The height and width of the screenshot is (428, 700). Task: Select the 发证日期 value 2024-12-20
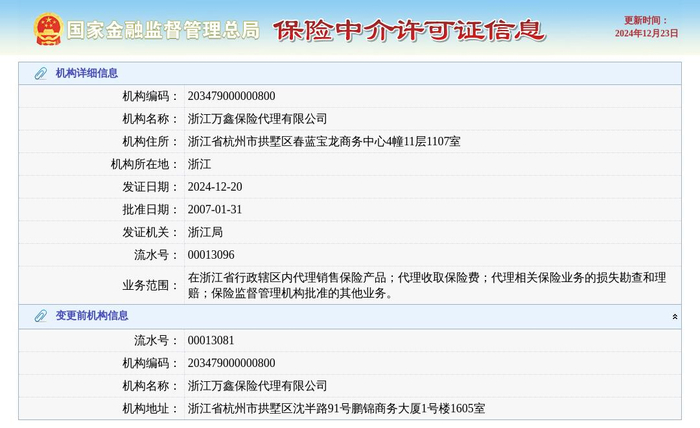[x=215, y=187]
